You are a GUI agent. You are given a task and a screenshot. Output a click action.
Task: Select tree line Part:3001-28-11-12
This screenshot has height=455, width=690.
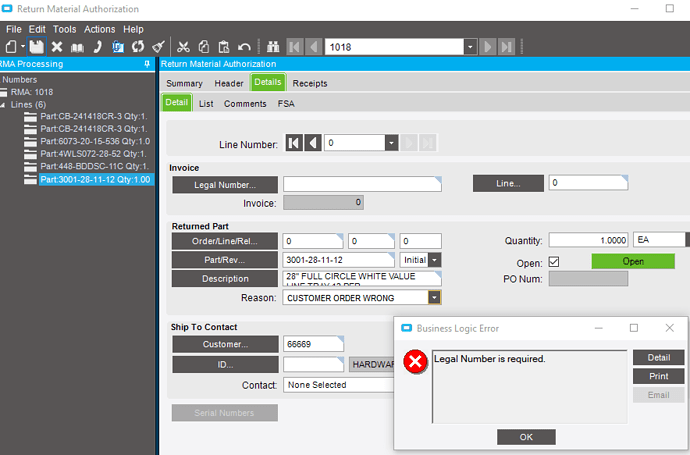point(95,179)
